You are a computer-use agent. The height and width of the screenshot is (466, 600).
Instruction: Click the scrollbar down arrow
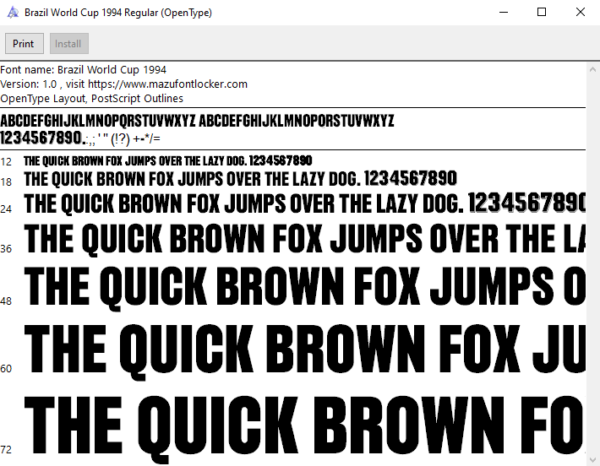pos(593,459)
